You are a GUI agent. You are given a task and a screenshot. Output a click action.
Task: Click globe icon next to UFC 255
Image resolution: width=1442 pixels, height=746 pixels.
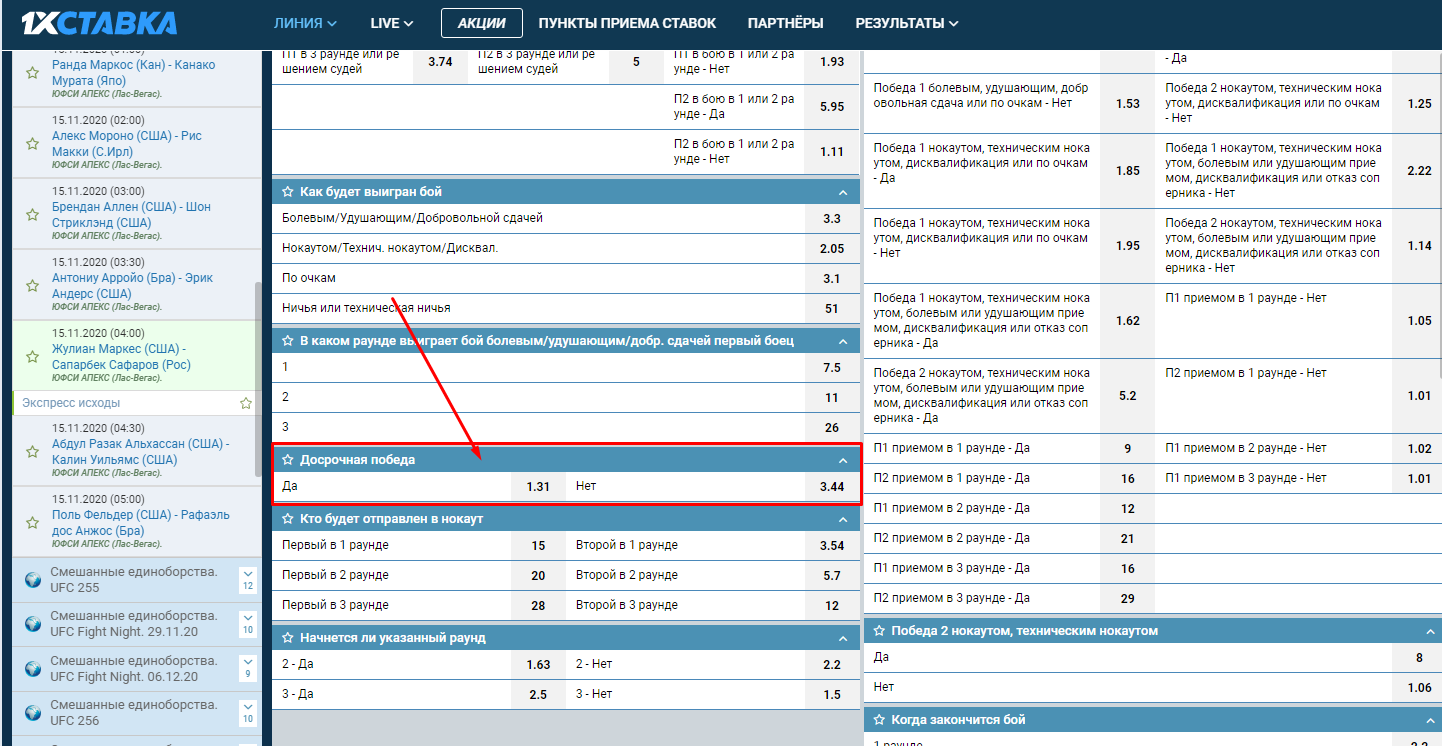click(32, 580)
